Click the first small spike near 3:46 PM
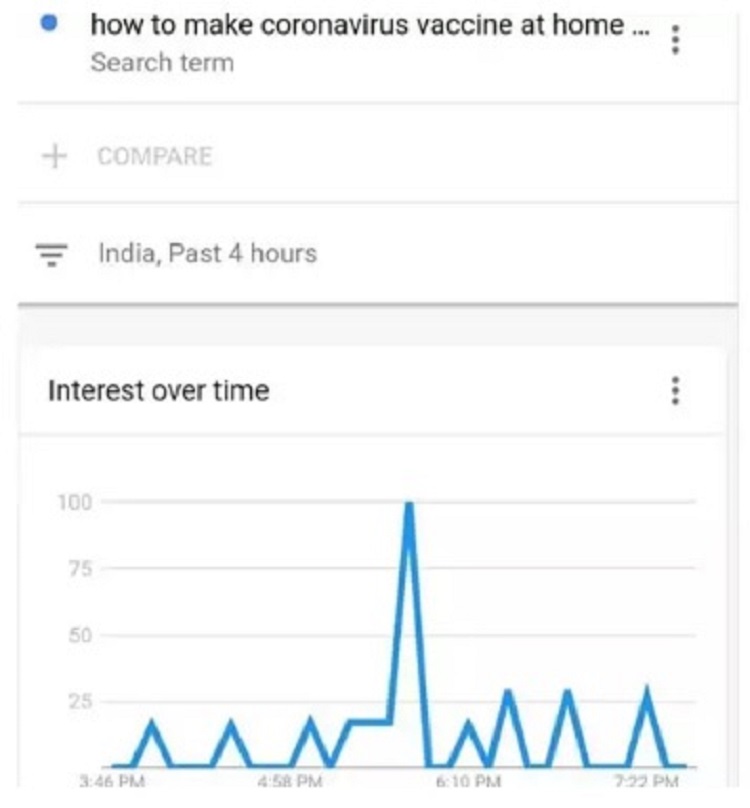 pyautogui.click(x=152, y=726)
